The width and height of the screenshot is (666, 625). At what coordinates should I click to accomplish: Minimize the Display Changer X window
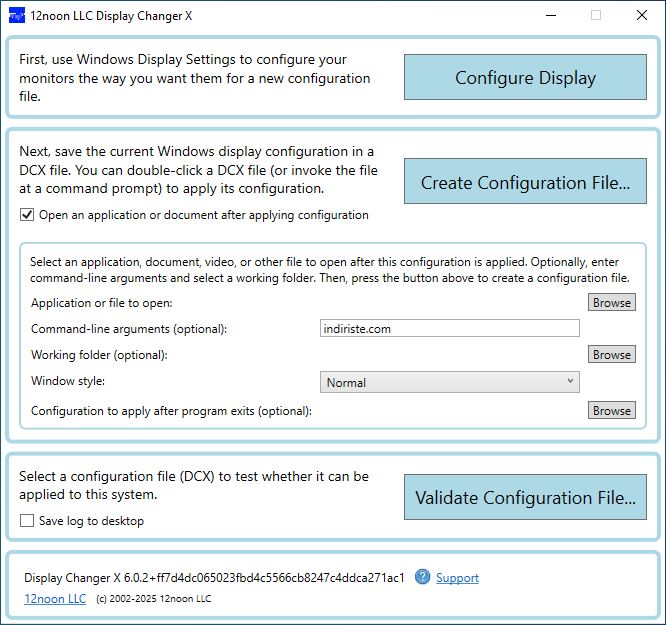pyautogui.click(x=551, y=16)
